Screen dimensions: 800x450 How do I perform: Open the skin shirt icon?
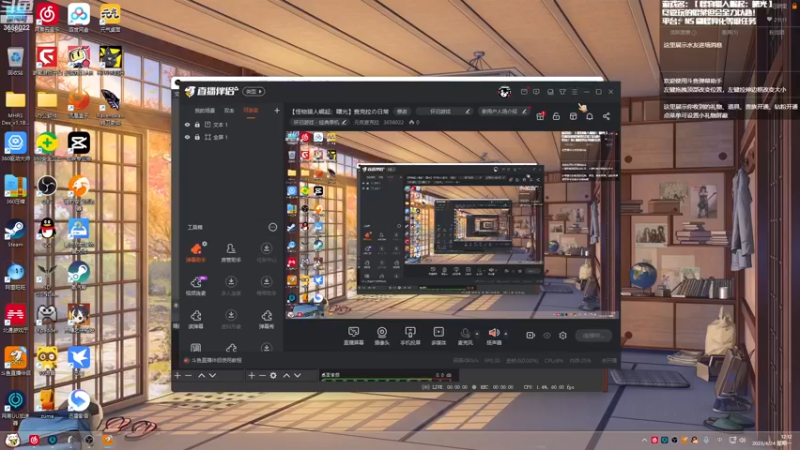(x=562, y=92)
